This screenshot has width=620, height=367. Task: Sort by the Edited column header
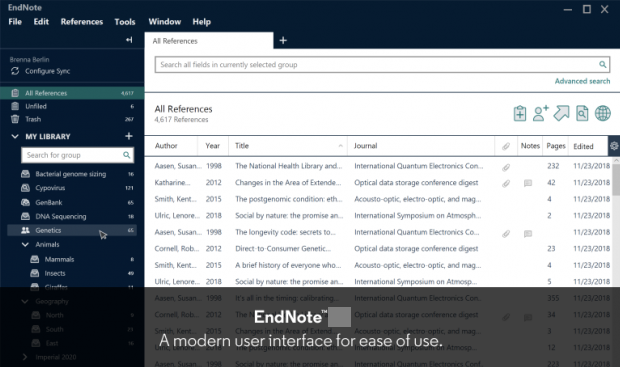(583, 146)
